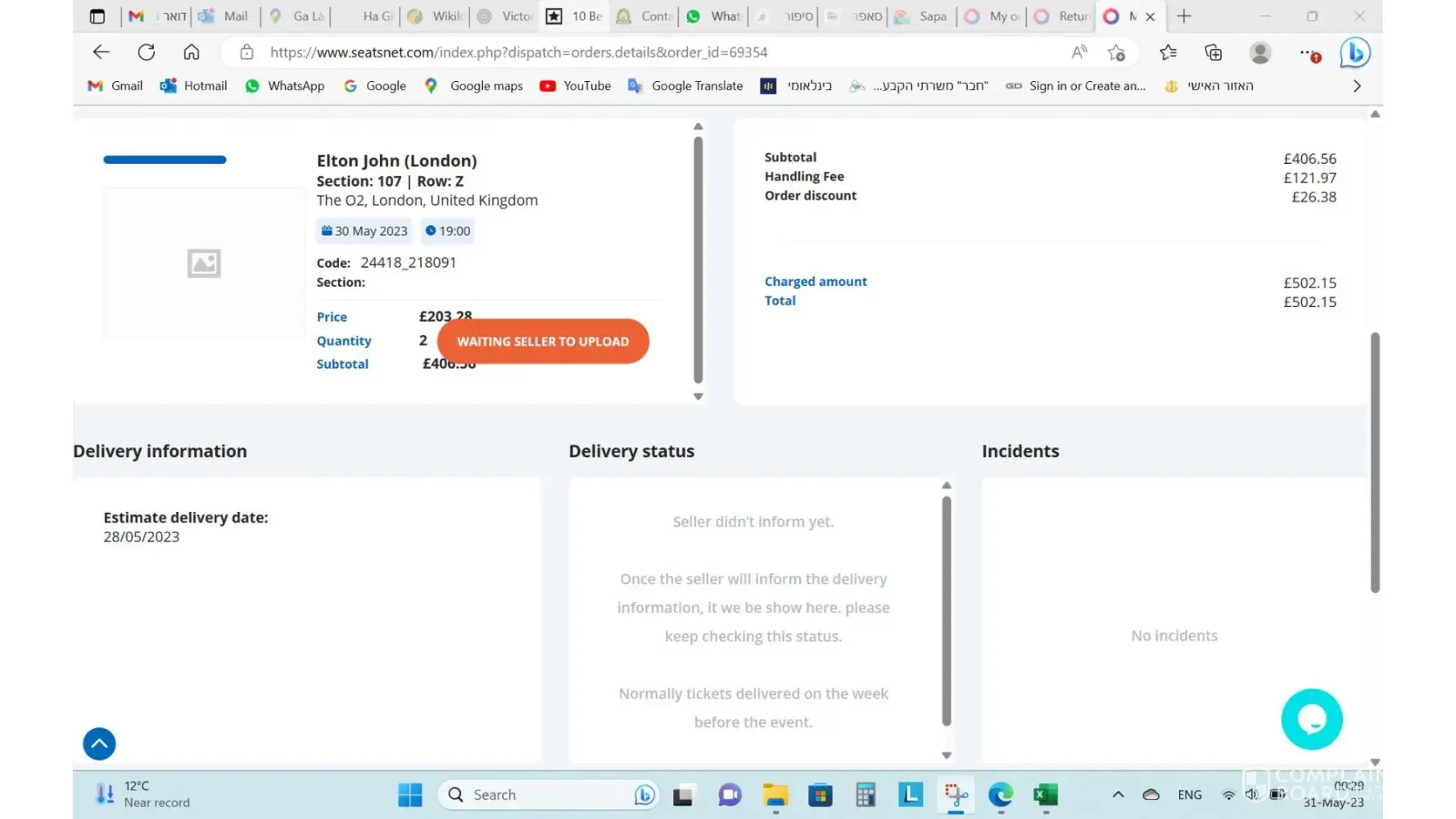Open File Explorer from taskbar

click(775, 794)
